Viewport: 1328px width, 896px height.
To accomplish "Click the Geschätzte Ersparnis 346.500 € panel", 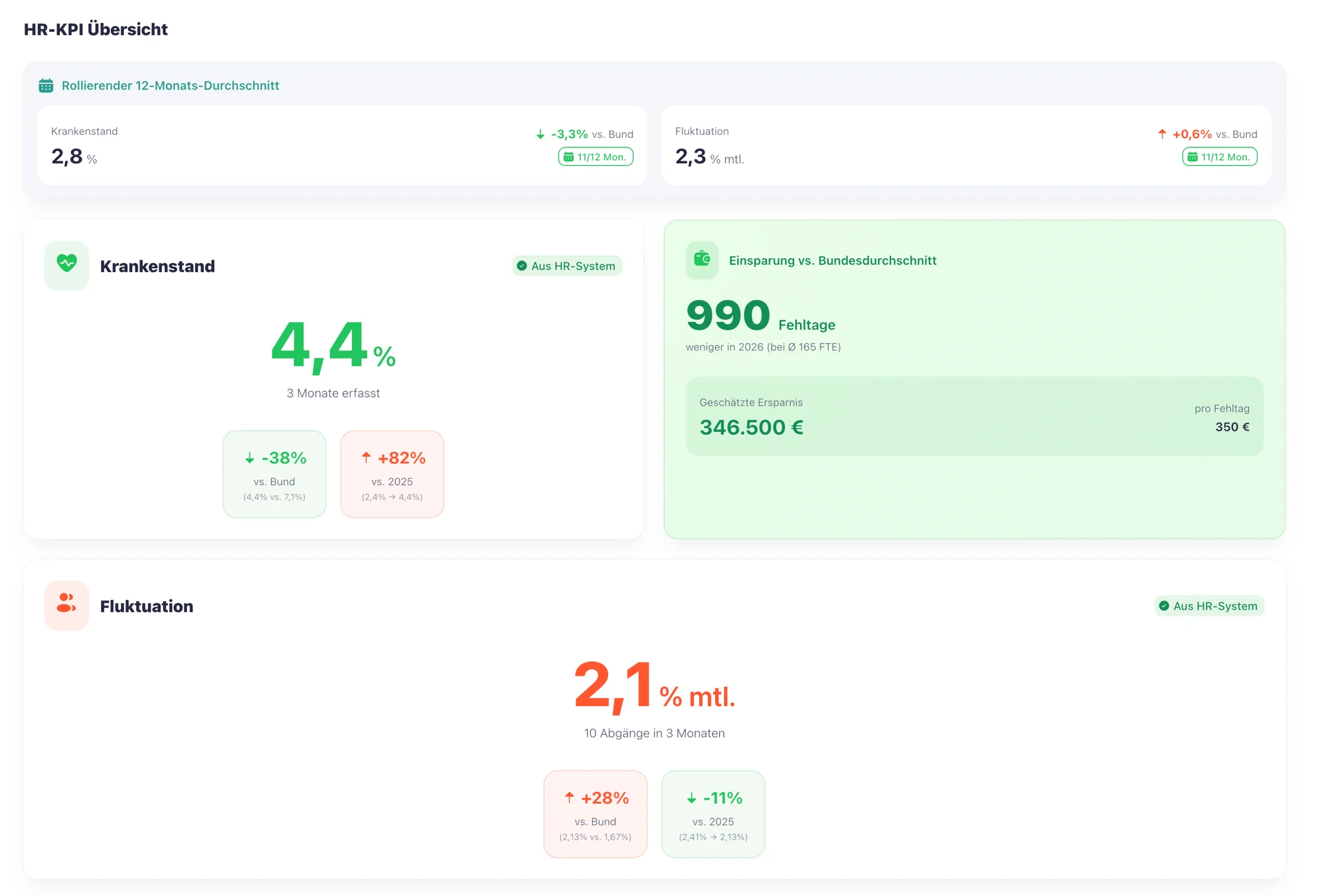I will click(973, 416).
